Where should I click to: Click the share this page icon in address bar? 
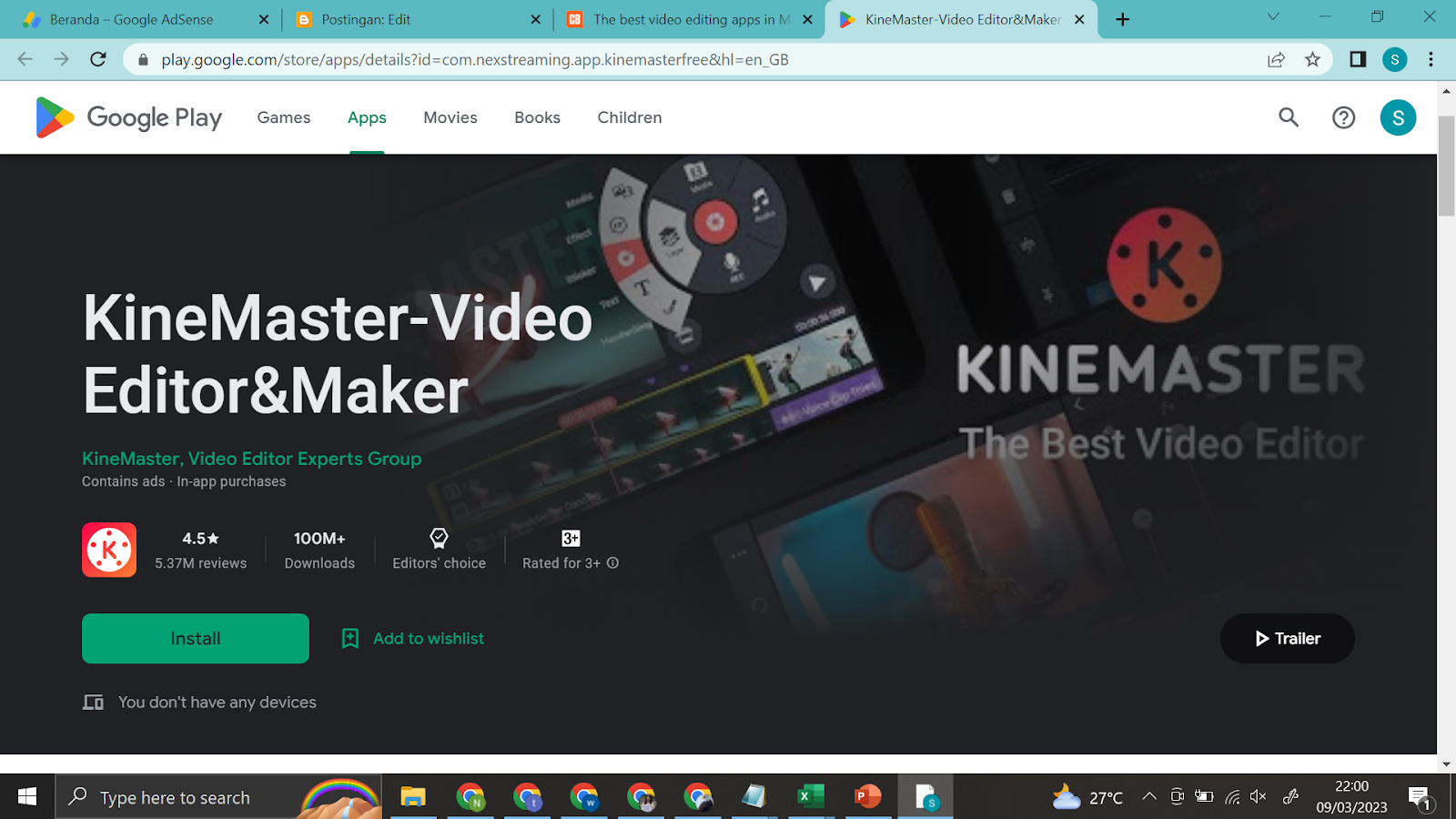pos(1276,59)
